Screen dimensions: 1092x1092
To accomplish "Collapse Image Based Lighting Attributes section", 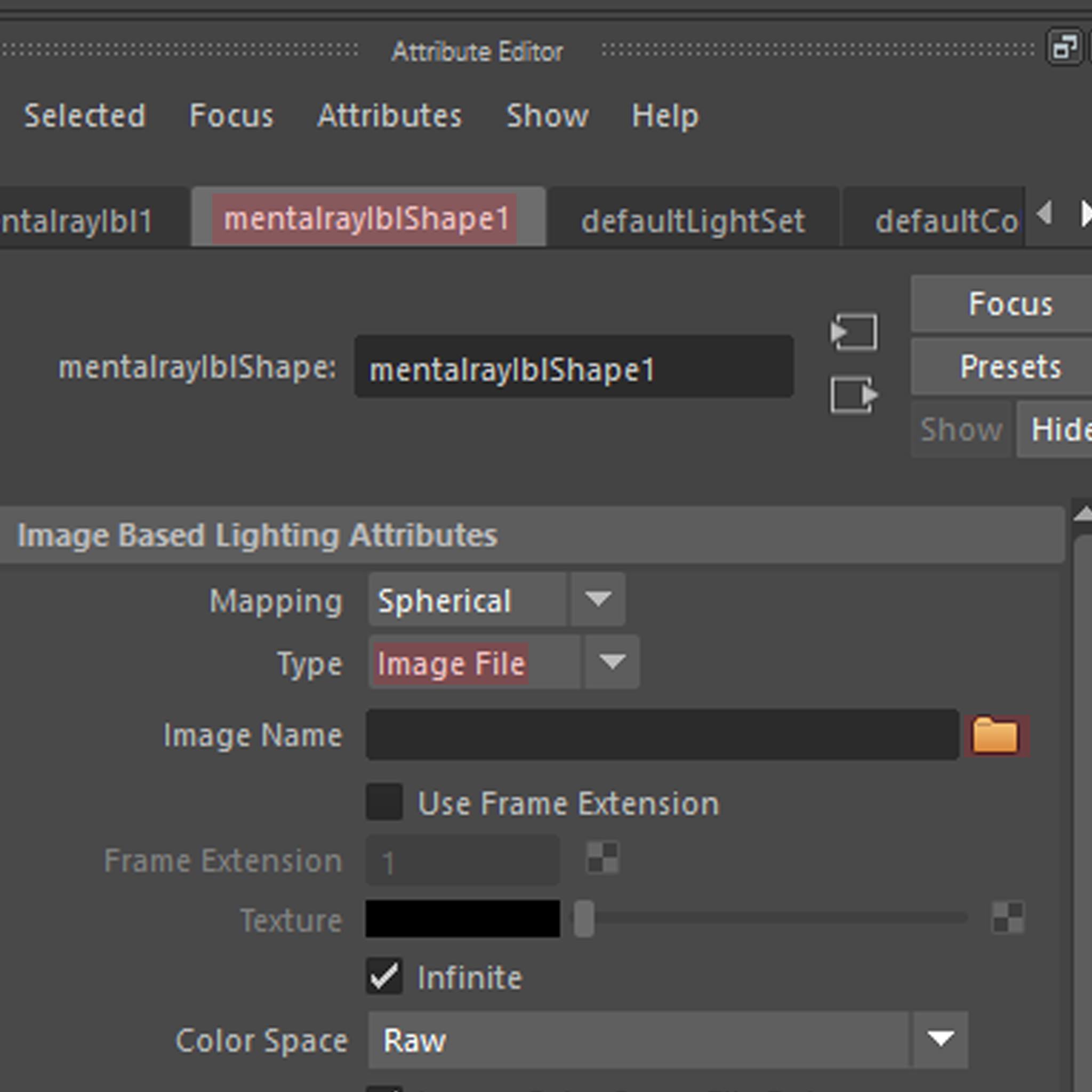I will pyautogui.click(x=257, y=535).
